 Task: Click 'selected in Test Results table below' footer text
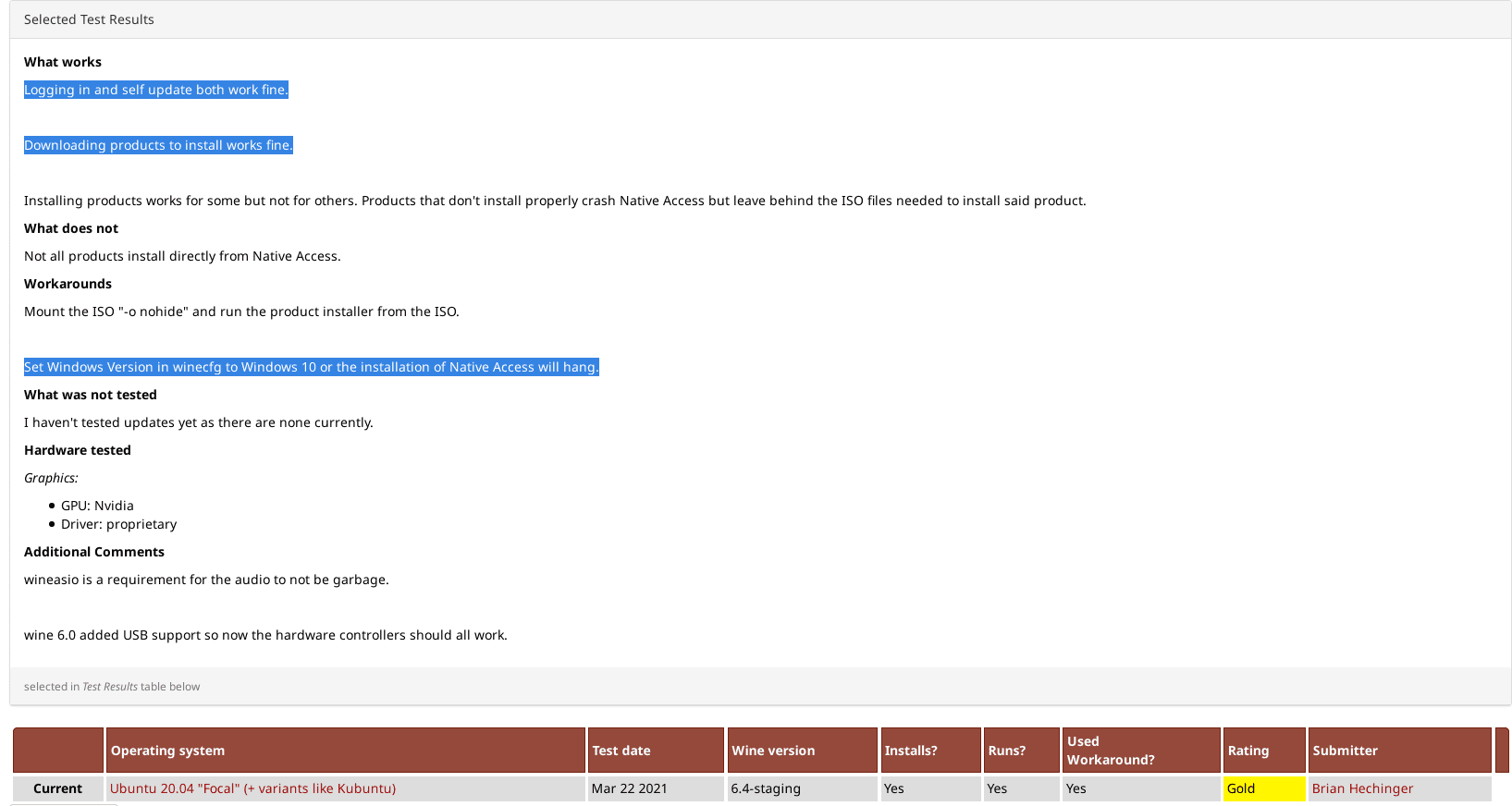click(x=111, y=687)
